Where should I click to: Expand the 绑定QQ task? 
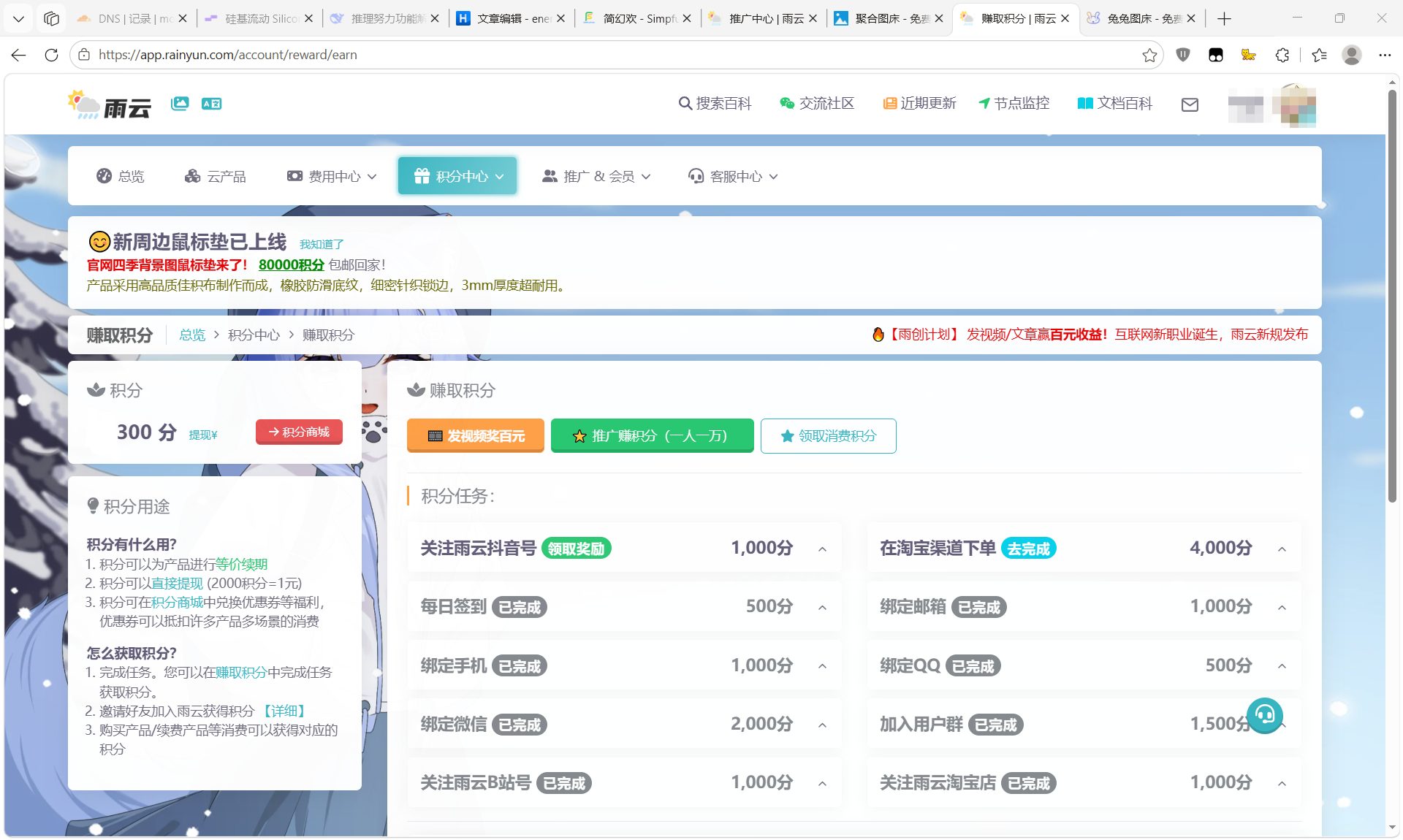1282,665
